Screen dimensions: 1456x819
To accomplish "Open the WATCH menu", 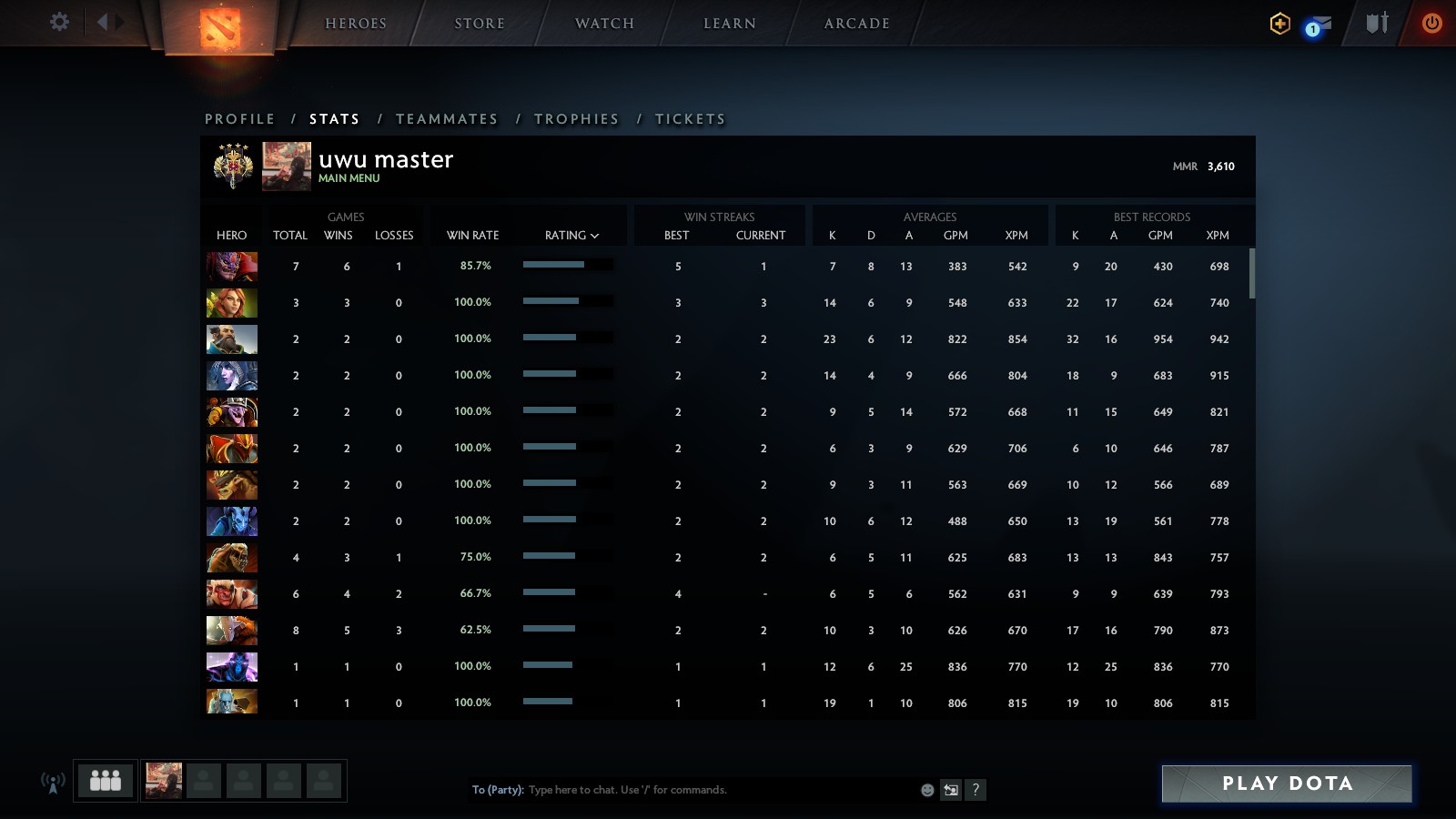I will click(605, 24).
